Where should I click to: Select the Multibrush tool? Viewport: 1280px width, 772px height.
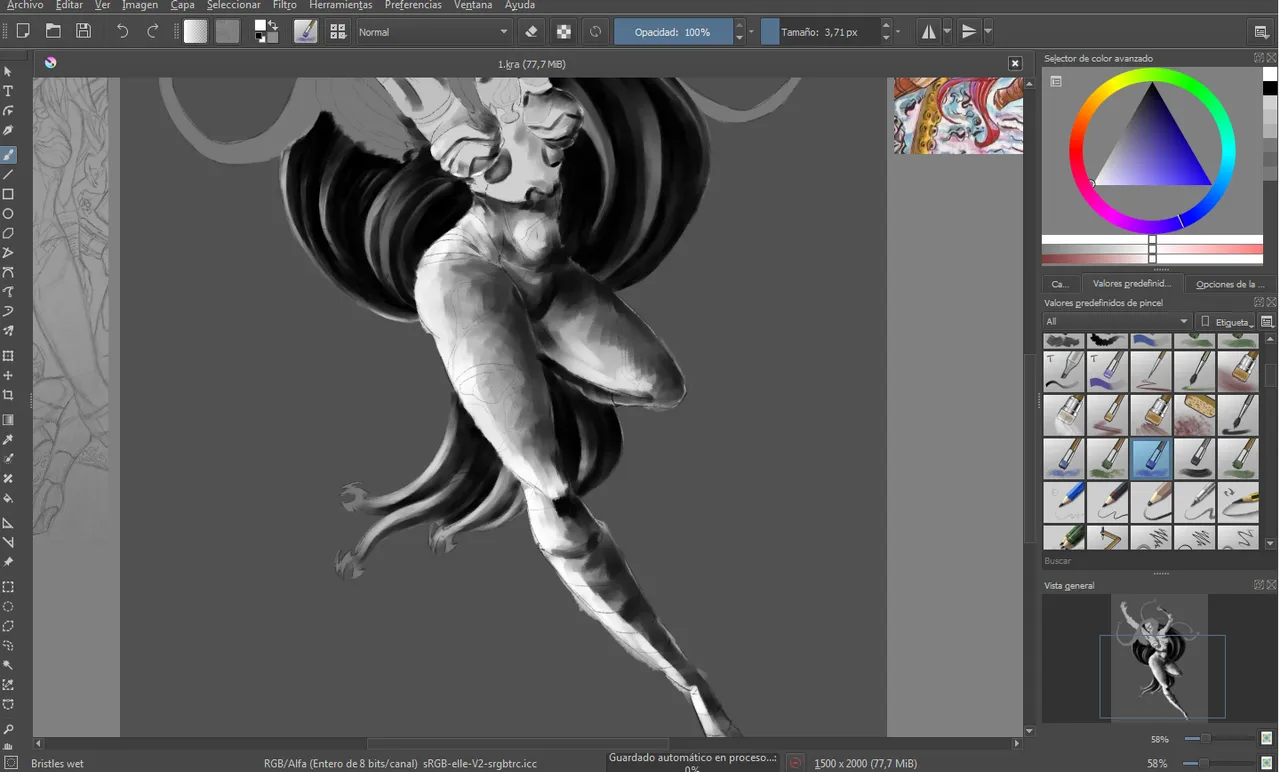coord(8,331)
